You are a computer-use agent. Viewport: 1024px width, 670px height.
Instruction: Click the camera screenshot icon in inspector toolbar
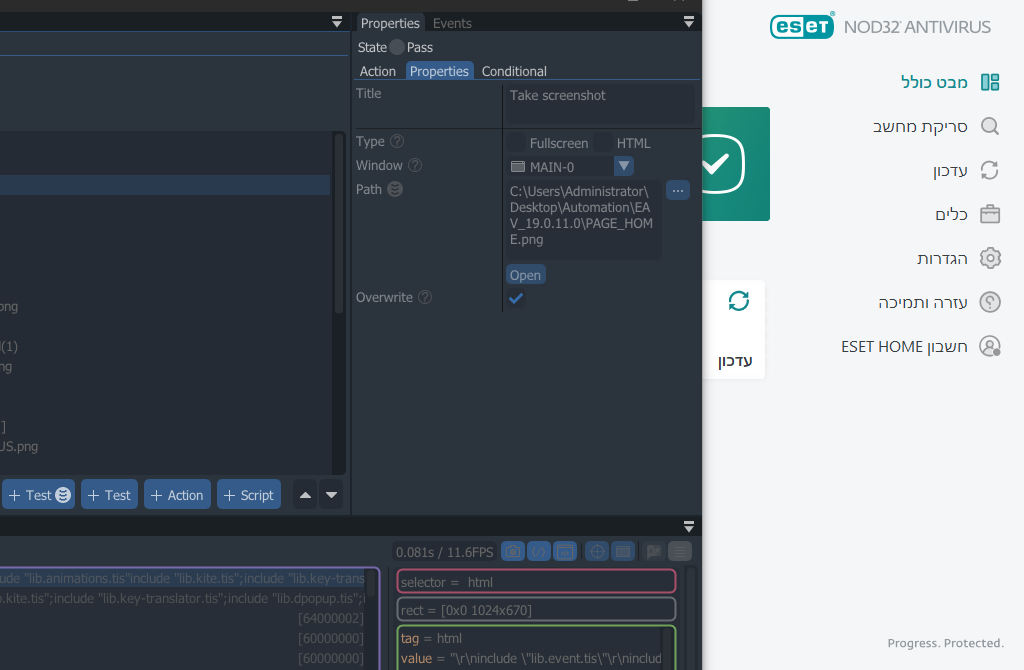pyautogui.click(x=512, y=551)
